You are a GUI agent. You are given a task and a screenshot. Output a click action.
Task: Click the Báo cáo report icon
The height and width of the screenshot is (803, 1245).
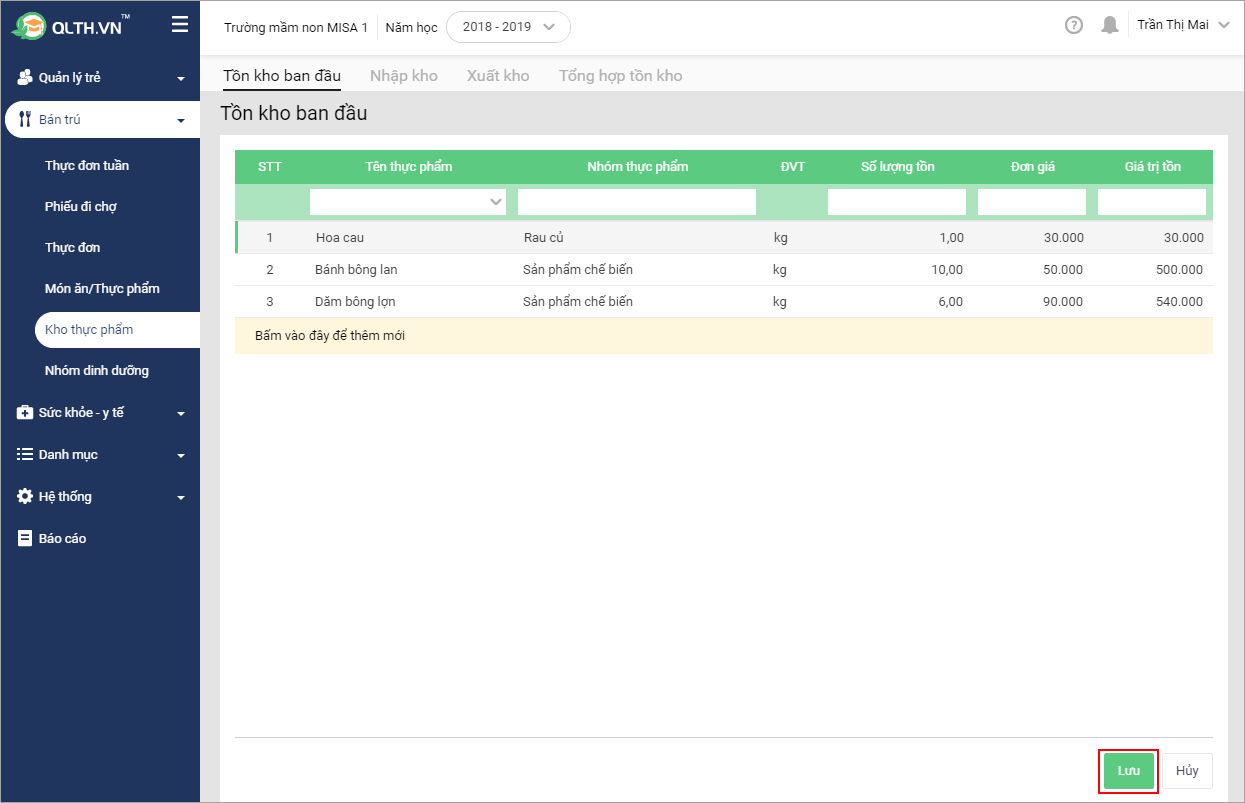(x=25, y=538)
